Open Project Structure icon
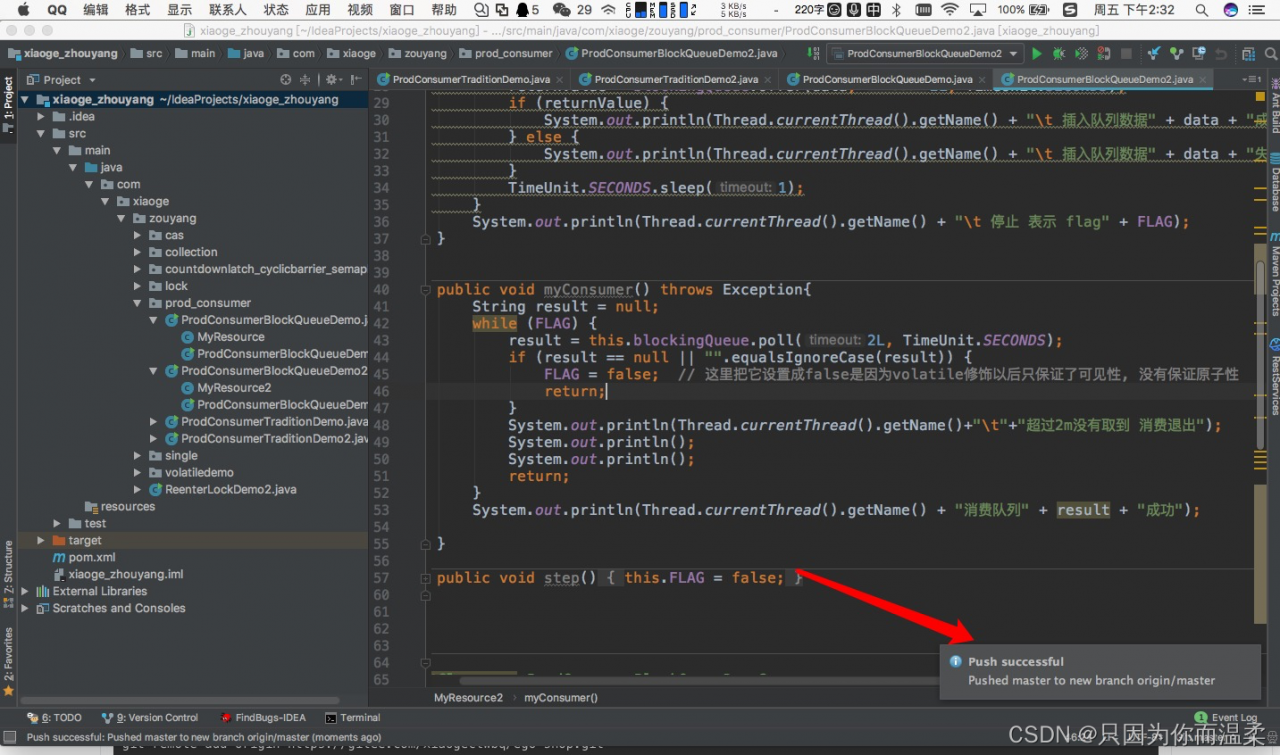 coord(1249,53)
